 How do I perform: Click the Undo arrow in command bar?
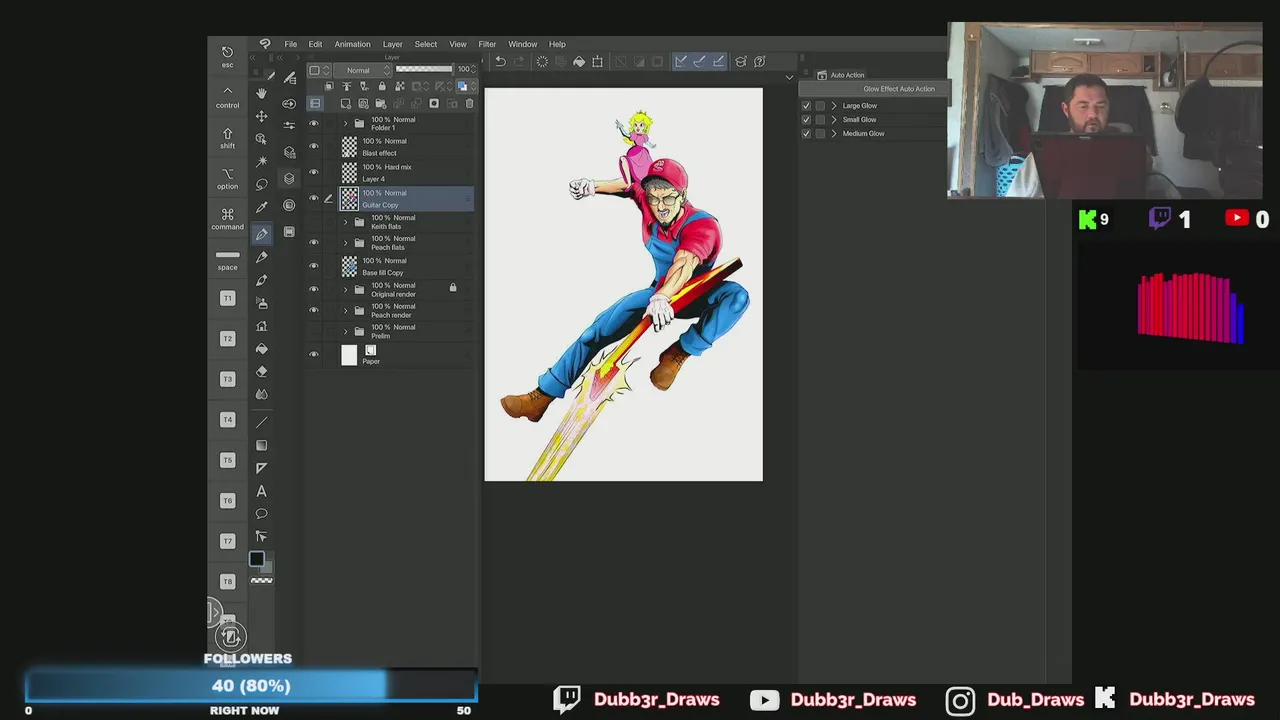click(x=500, y=61)
